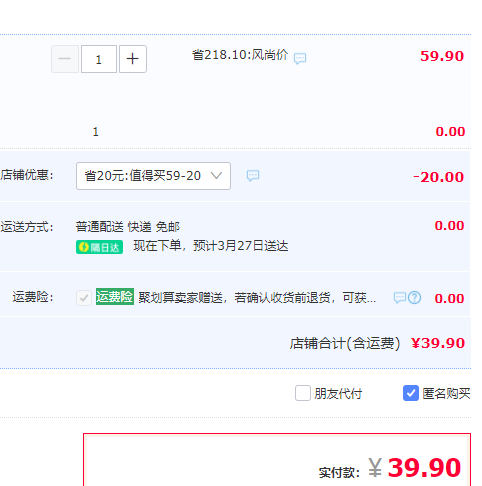482x486 pixels.
Task: Toggle the 运费险 checkbox
Action: point(84,298)
